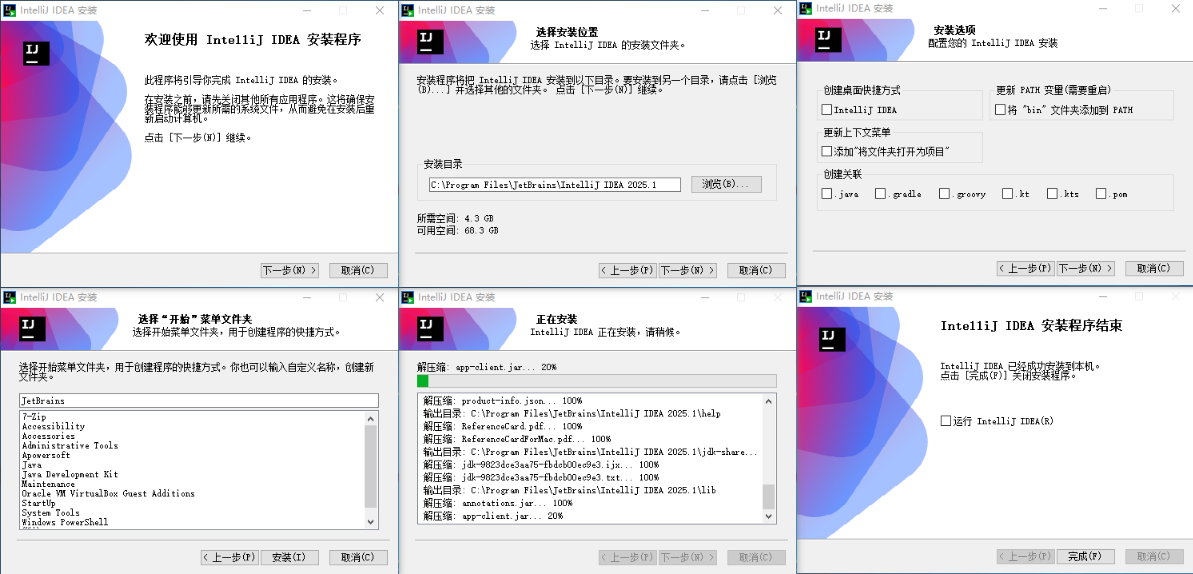Click 上一步(P) in the 安装选项 window
1193x574 pixels.
point(1026,268)
